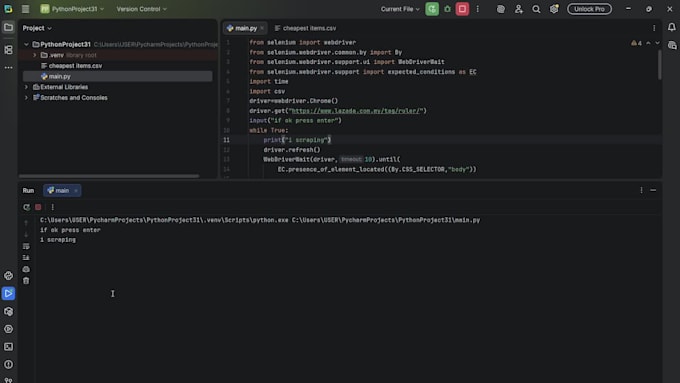Screen dimensions: 680x383
Task: Click the project panel horizontal scrollbar
Action: tap(109, 176)
